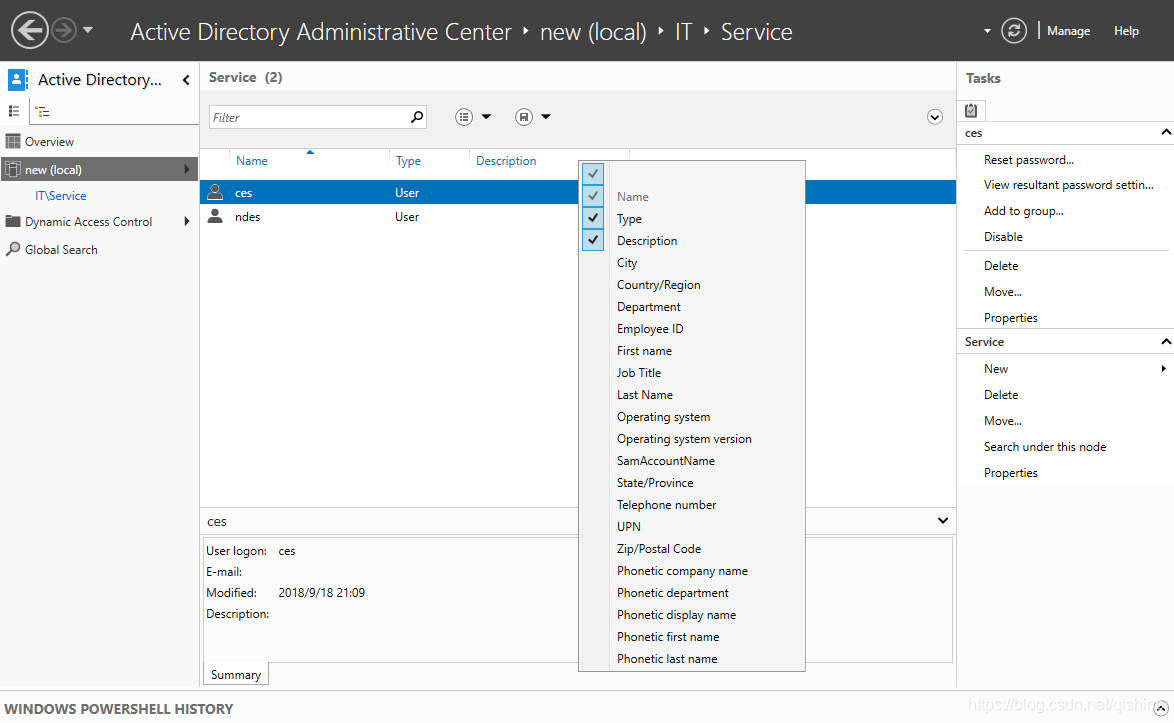Open dropdown arrow left of the refresh icon
This screenshot has height=723, width=1174.
pos(987,31)
